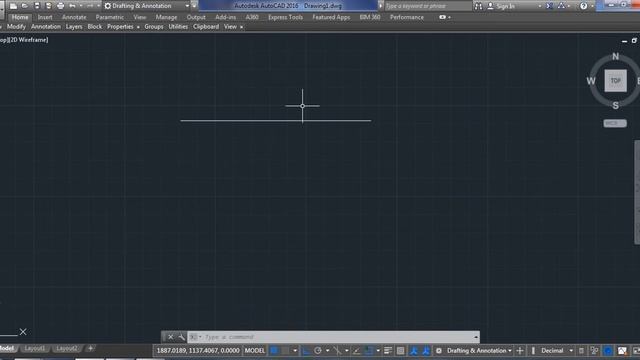Screen dimensions: 640x360
Task: Toggle lineweight display in status bar
Action: point(388,351)
